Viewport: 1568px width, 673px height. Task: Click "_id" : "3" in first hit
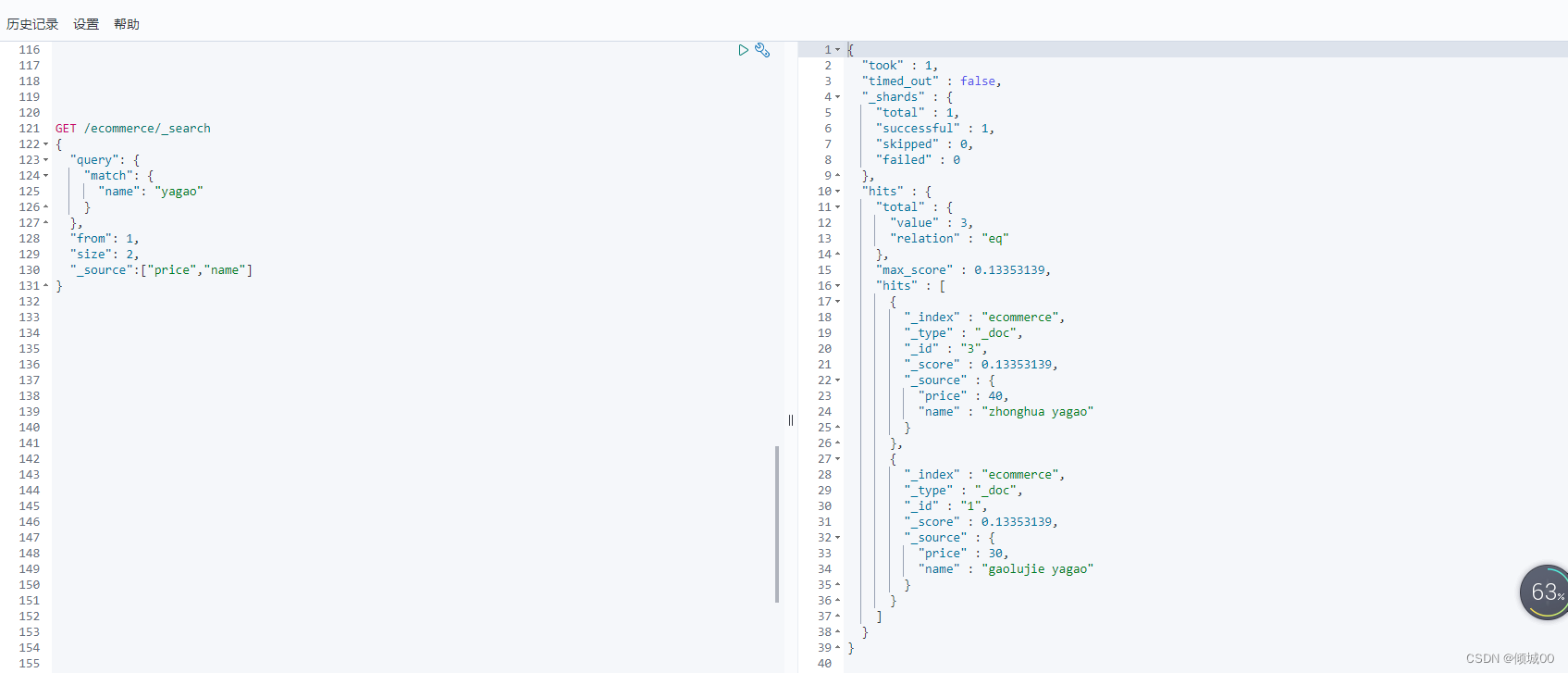pos(945,349)
